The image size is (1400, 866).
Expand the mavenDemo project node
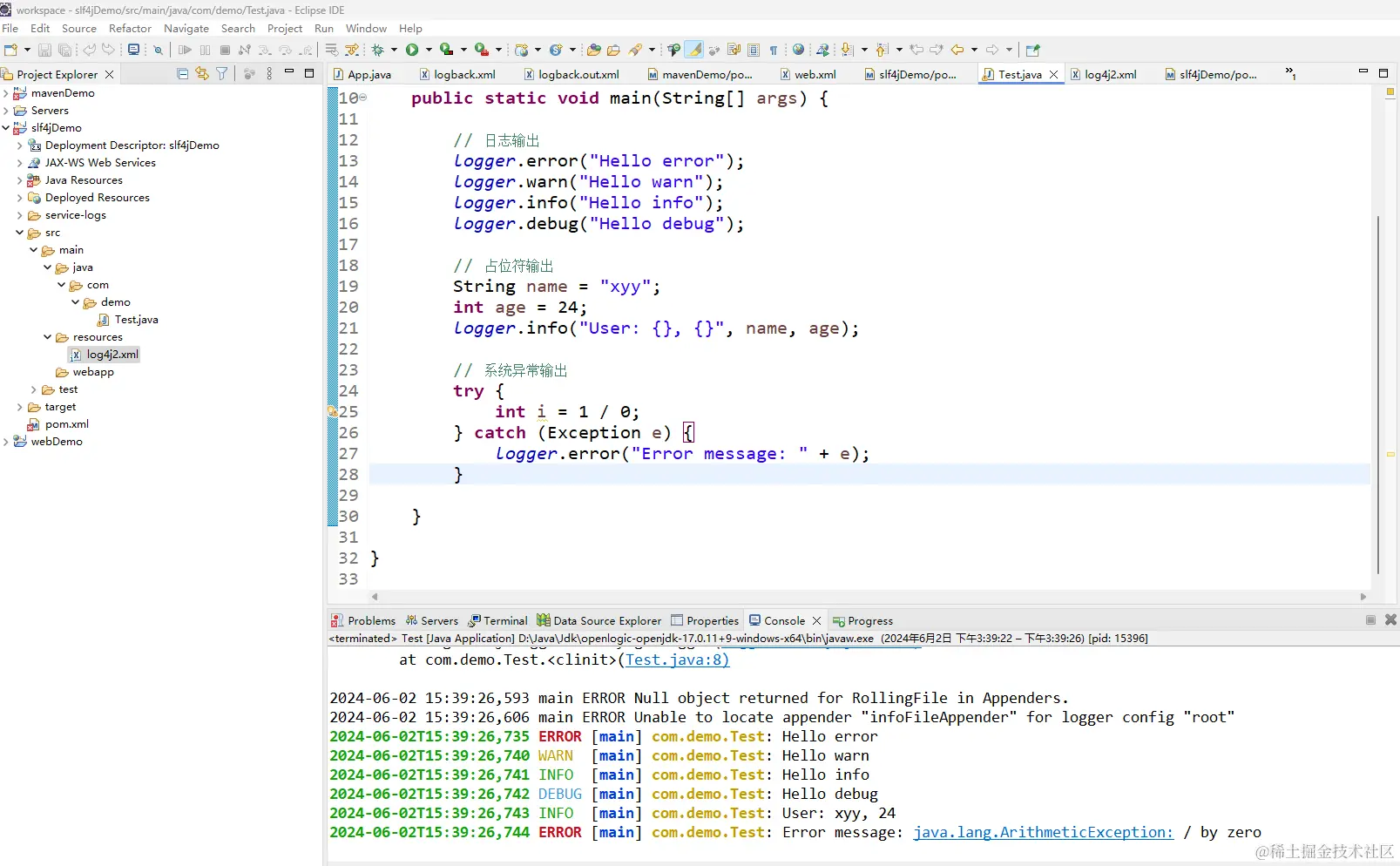6,93
